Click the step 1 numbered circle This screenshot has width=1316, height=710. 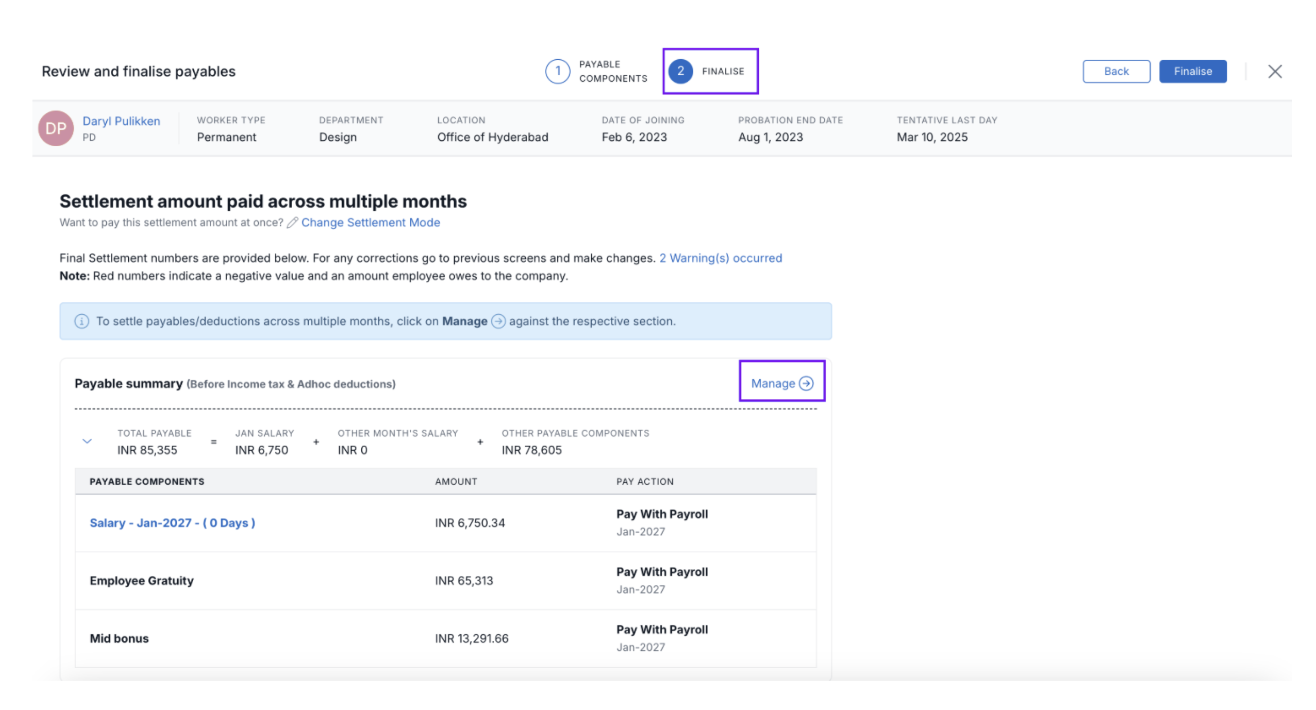point(557,71)
